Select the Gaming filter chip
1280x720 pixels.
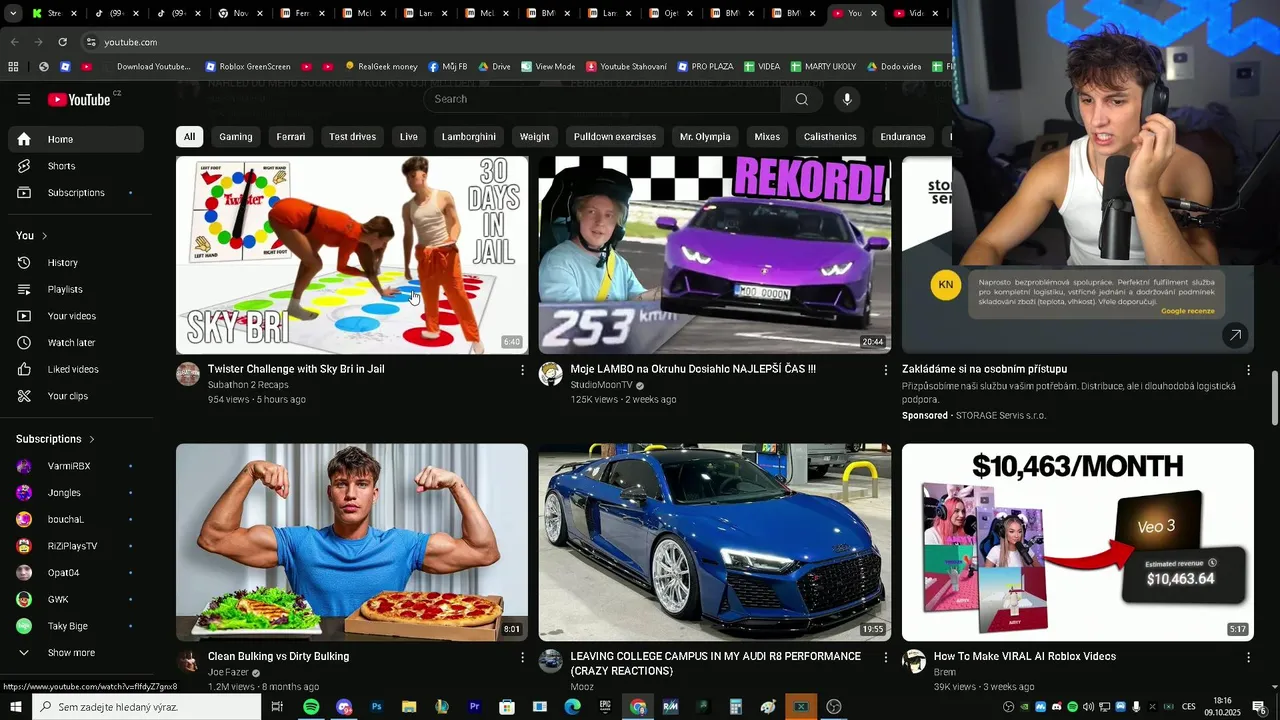click(x=236, y=137)
